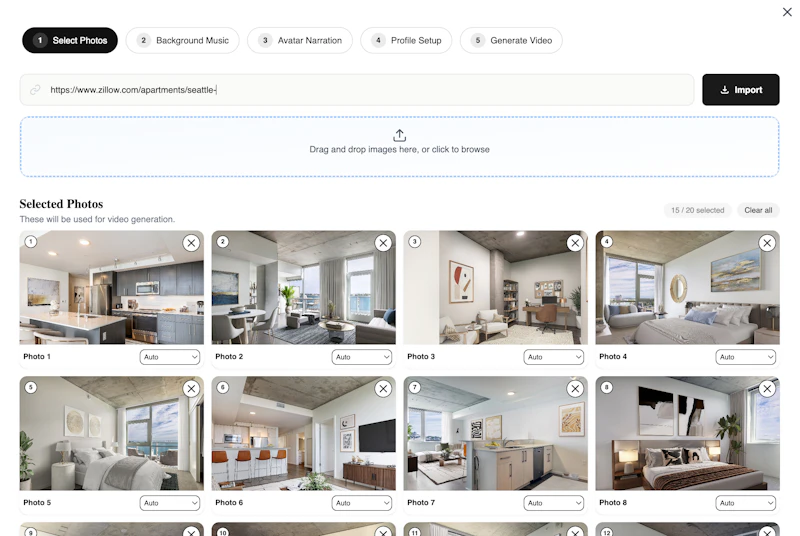Remove Photo 3 with its X icon
800x536 pixels.
click(575, 243)
